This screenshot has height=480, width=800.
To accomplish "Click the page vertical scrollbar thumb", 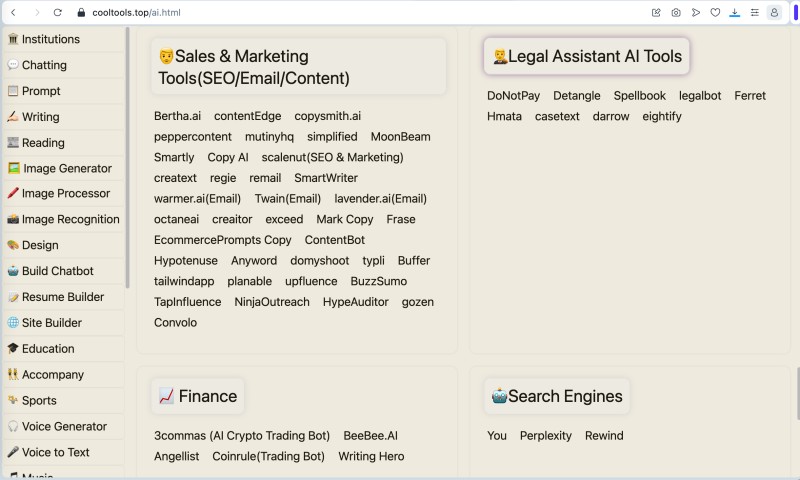I will 797,393.
